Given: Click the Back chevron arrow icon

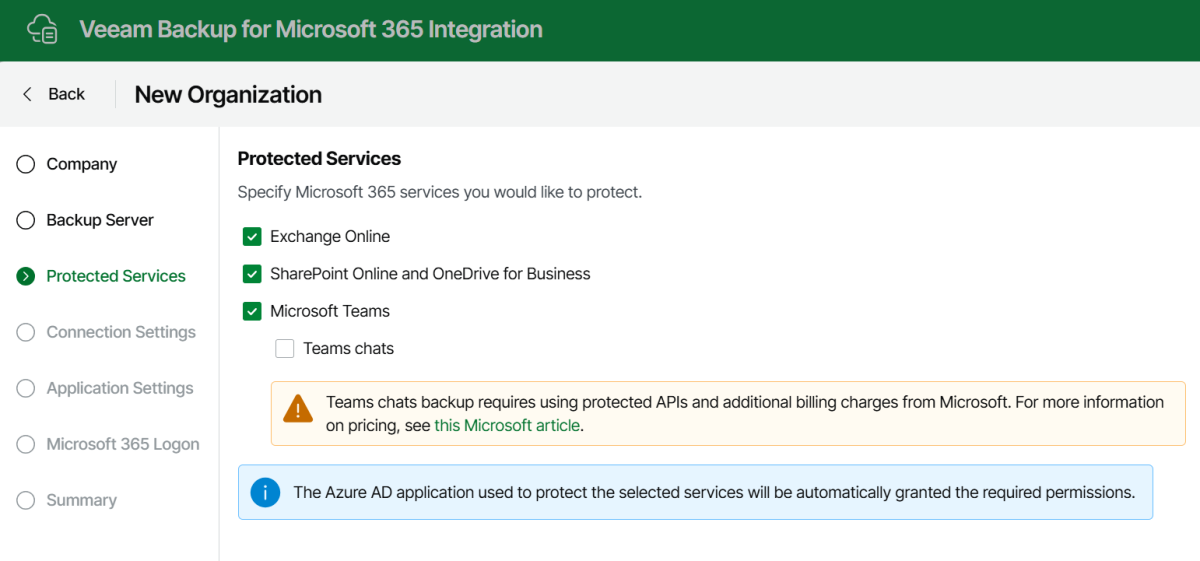Looking at the screenshot, I should (x=27, y=94).
